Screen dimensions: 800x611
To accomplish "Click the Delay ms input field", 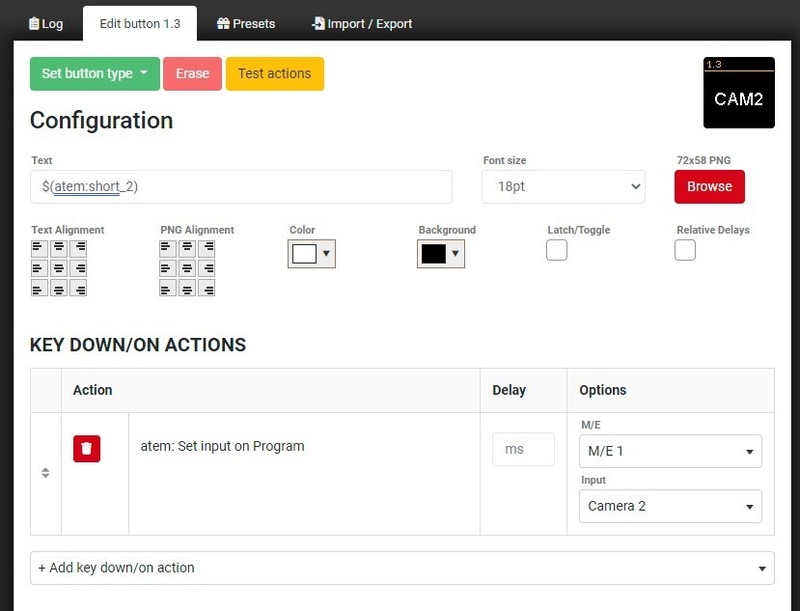I will pyautogui.click(x=523, y=450).
